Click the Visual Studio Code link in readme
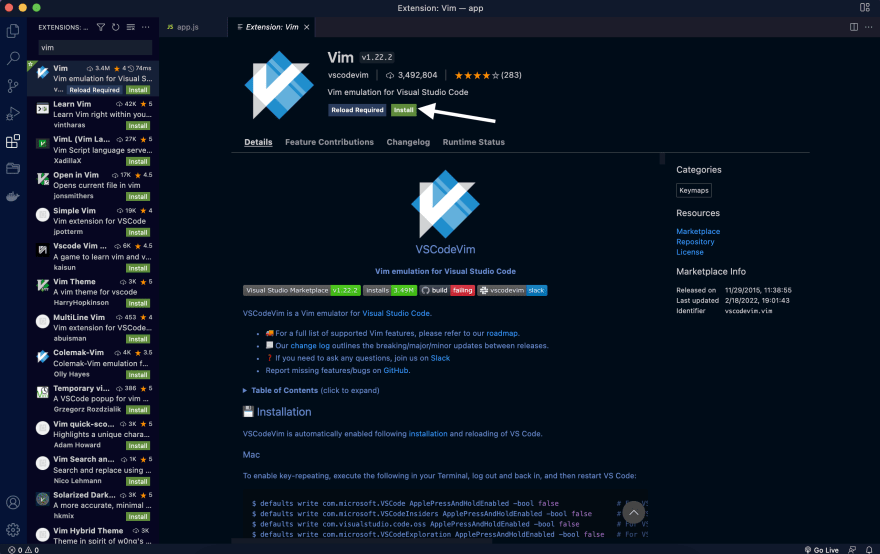This screenshot has height=554, width=880. [396, 313]
